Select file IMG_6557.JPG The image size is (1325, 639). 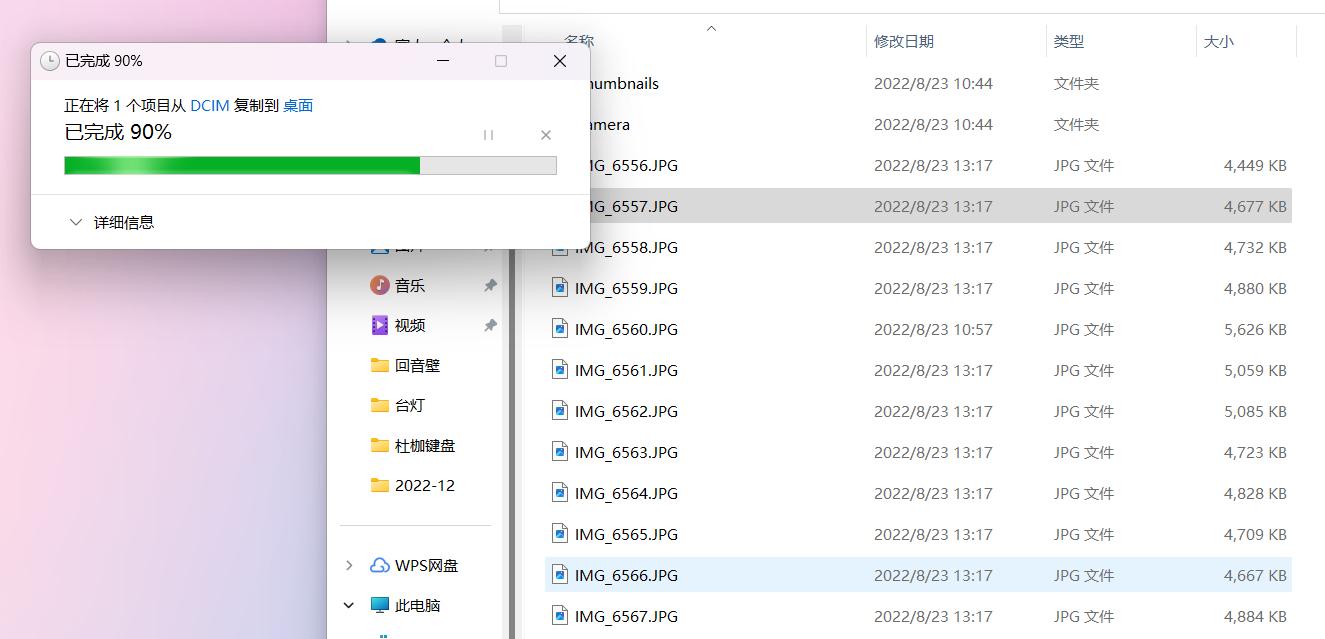tap(918, 206)
